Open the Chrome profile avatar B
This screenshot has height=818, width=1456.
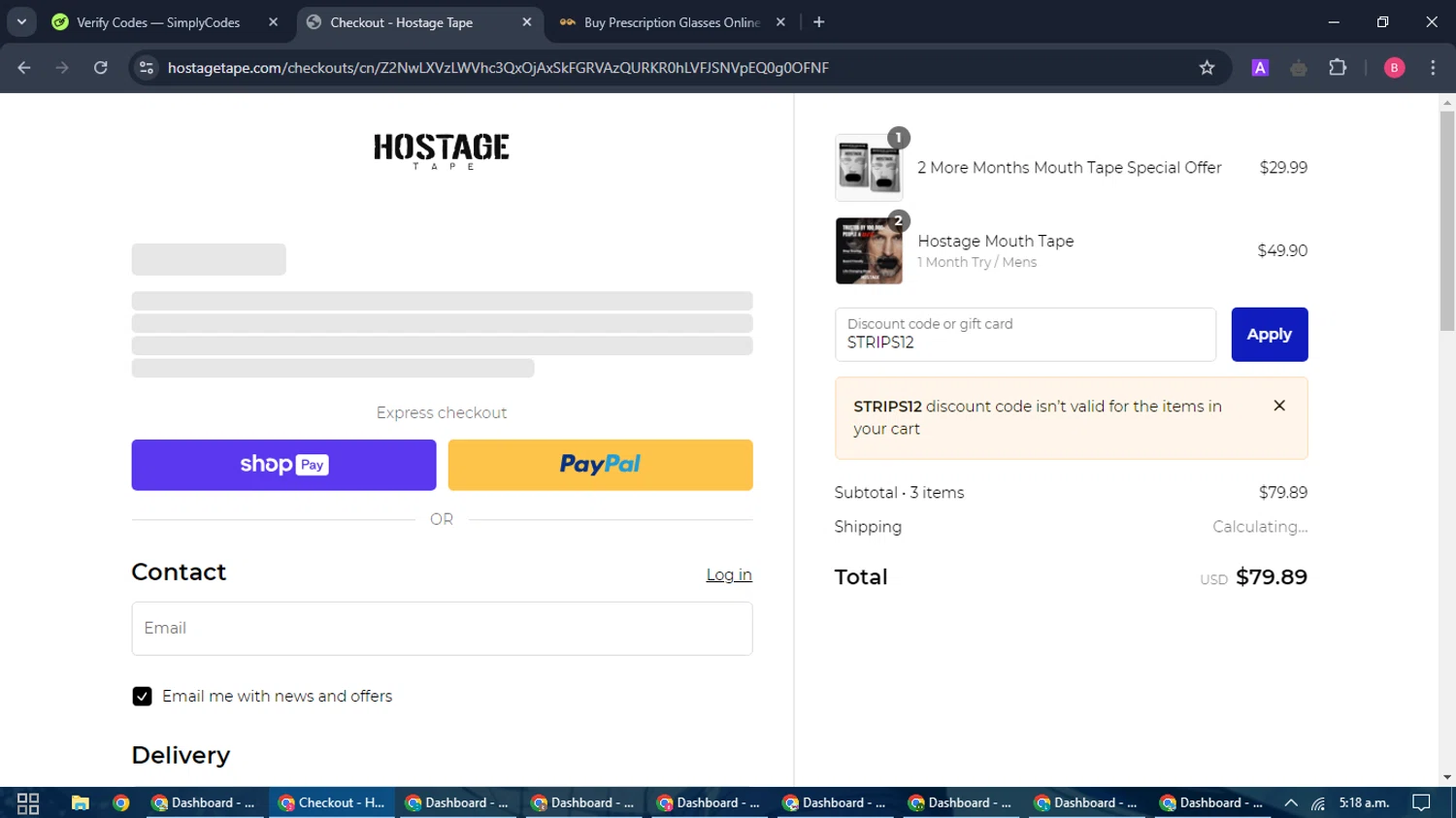click(x=1394, y=68)
